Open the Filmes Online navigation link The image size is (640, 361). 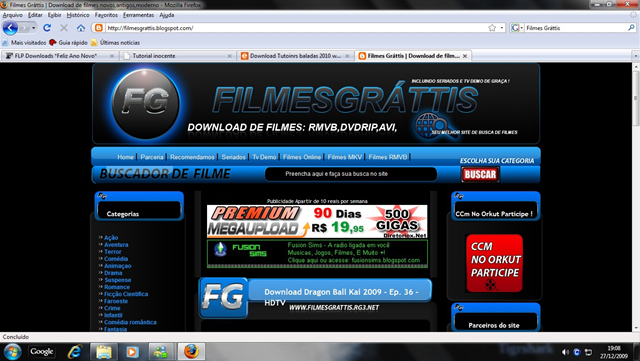click(302, 157)
